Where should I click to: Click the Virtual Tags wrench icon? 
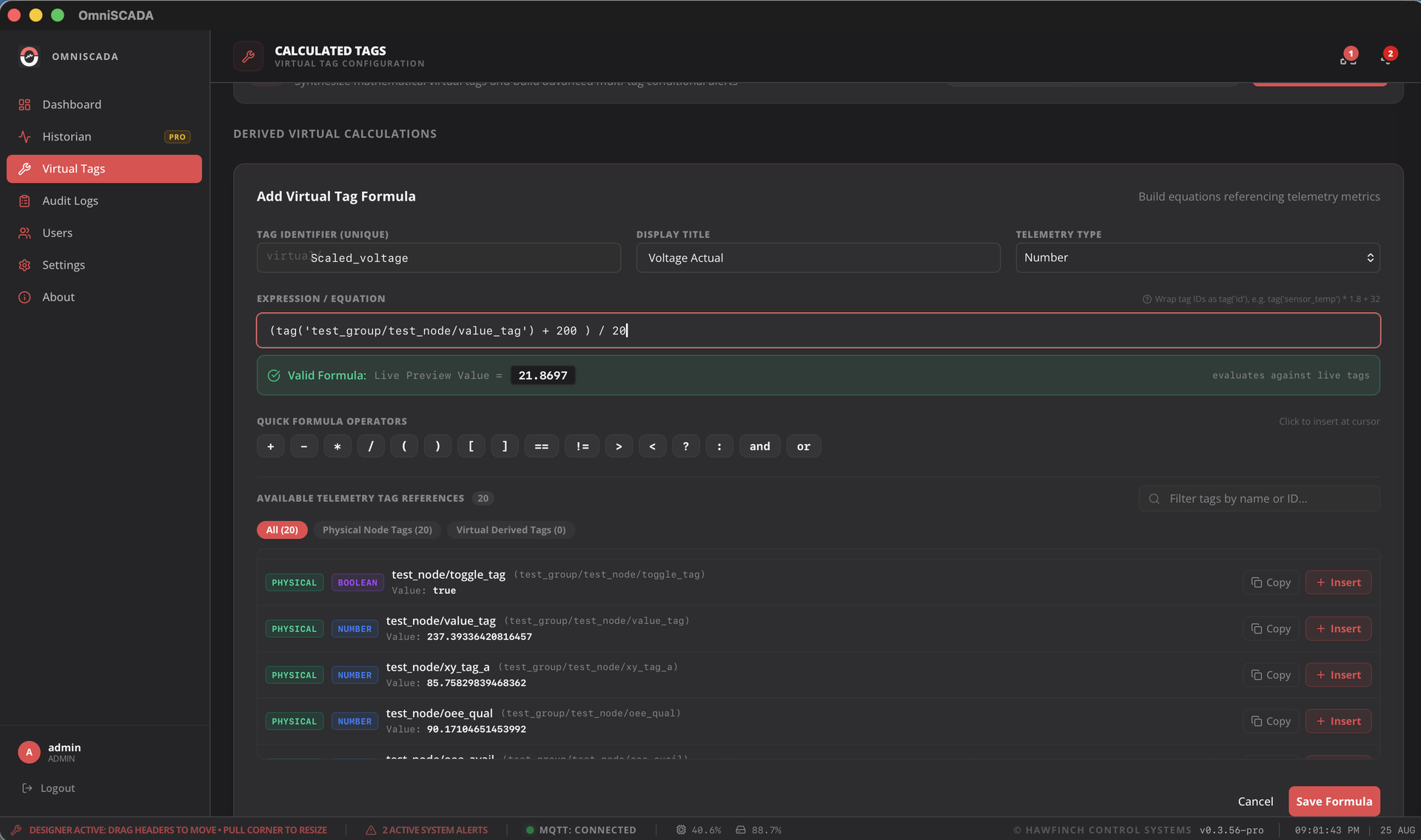[x=24, y=169]
